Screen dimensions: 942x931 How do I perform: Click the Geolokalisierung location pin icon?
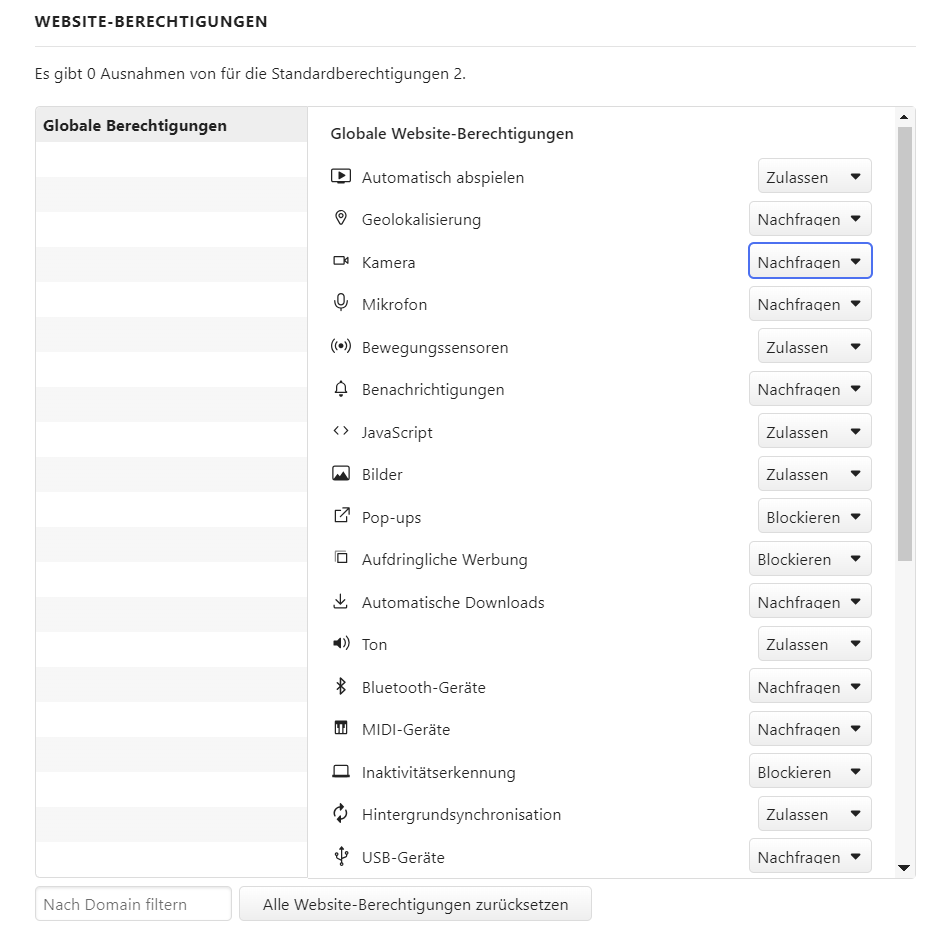(x=341, y=218)
